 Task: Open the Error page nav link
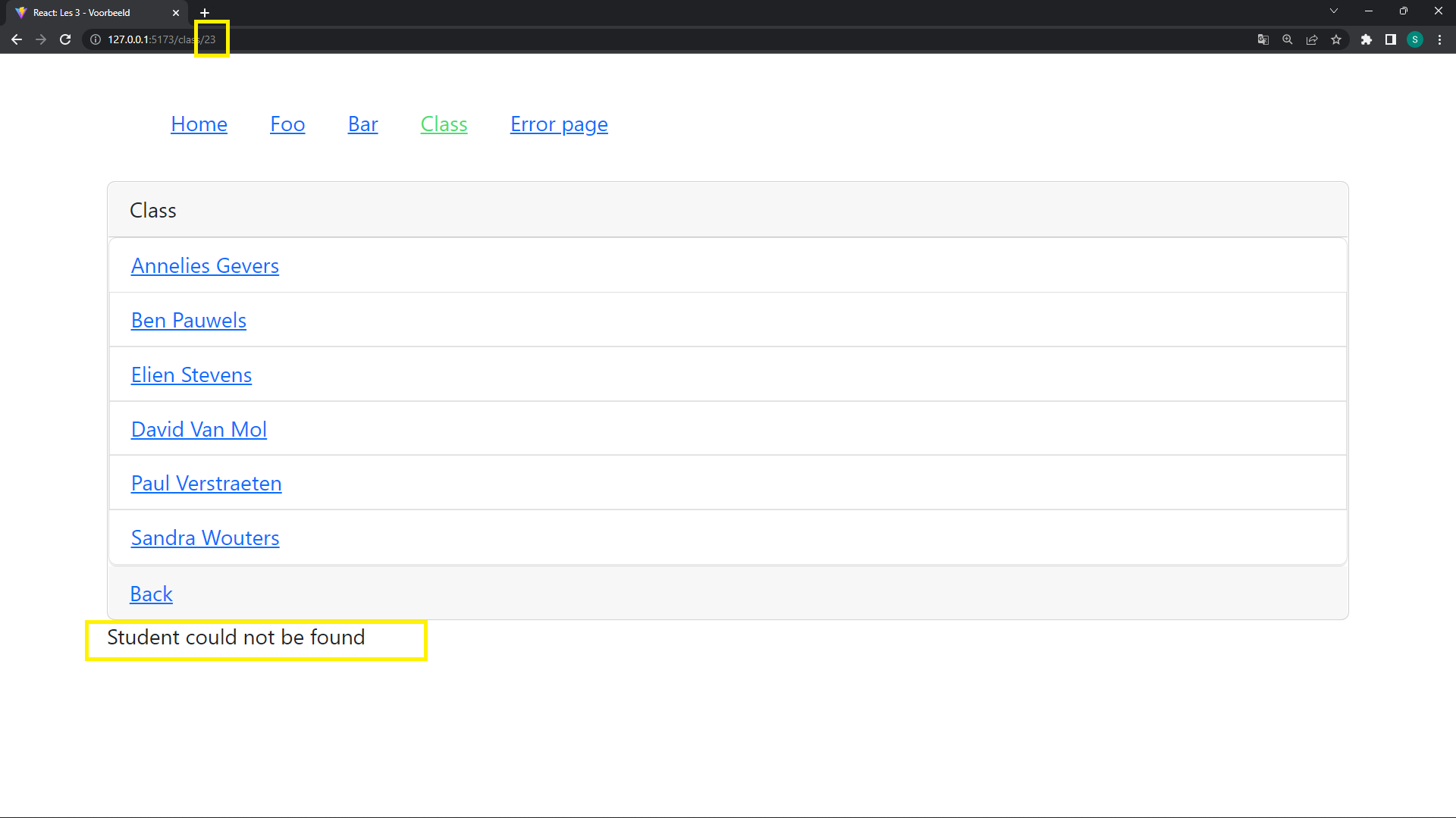click(x=558, y=124)
